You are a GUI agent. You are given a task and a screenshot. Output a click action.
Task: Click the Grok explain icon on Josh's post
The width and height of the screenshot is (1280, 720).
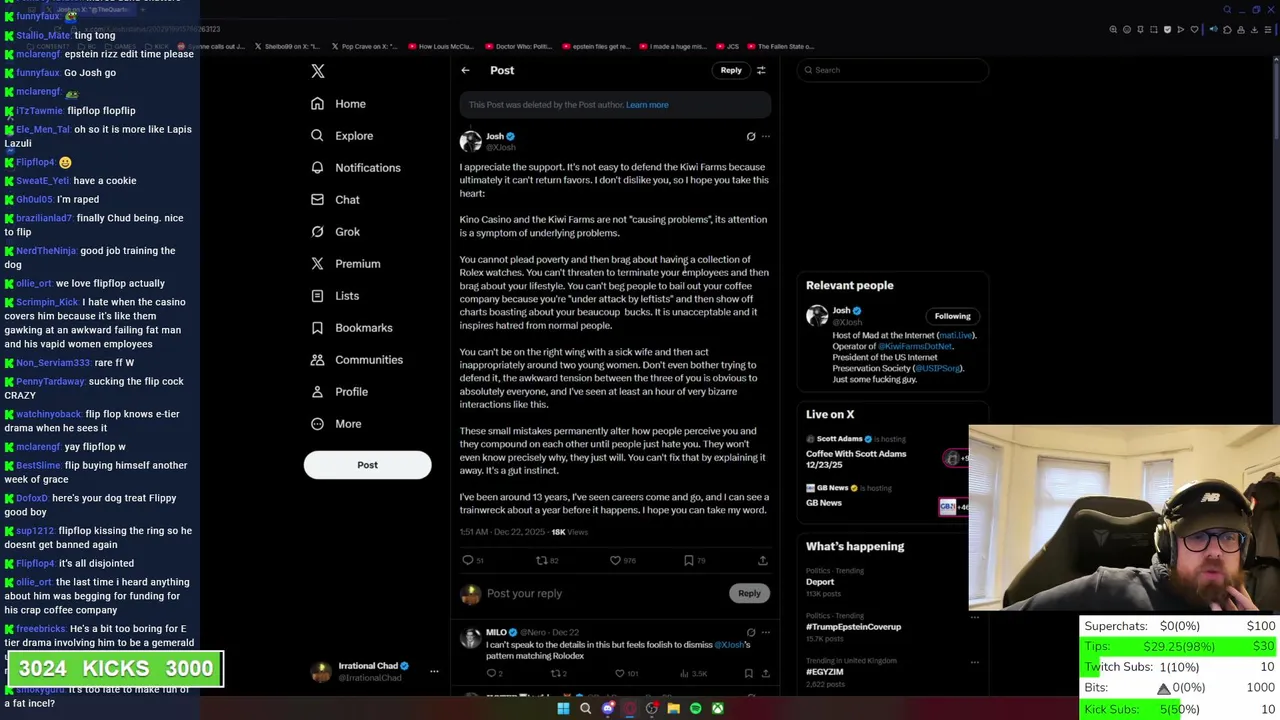click(x=751, y=136)
